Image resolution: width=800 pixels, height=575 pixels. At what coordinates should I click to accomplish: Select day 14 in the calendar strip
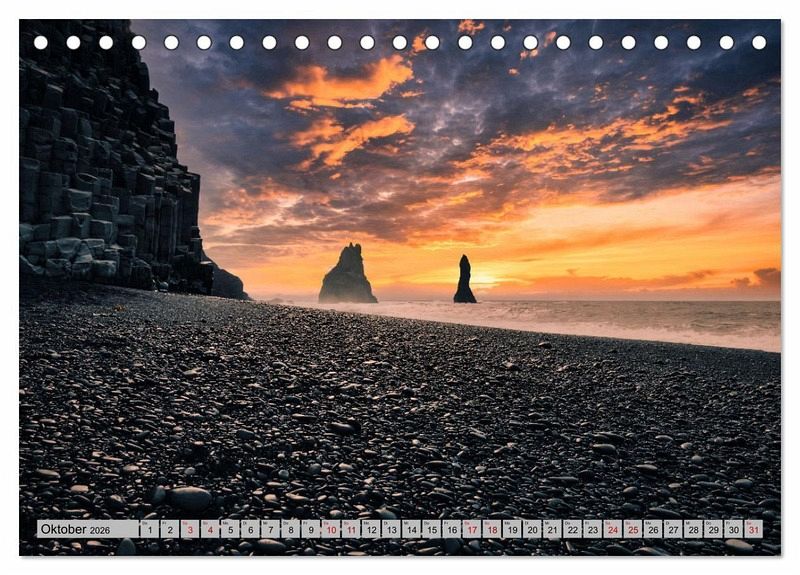tap(412, 529)
